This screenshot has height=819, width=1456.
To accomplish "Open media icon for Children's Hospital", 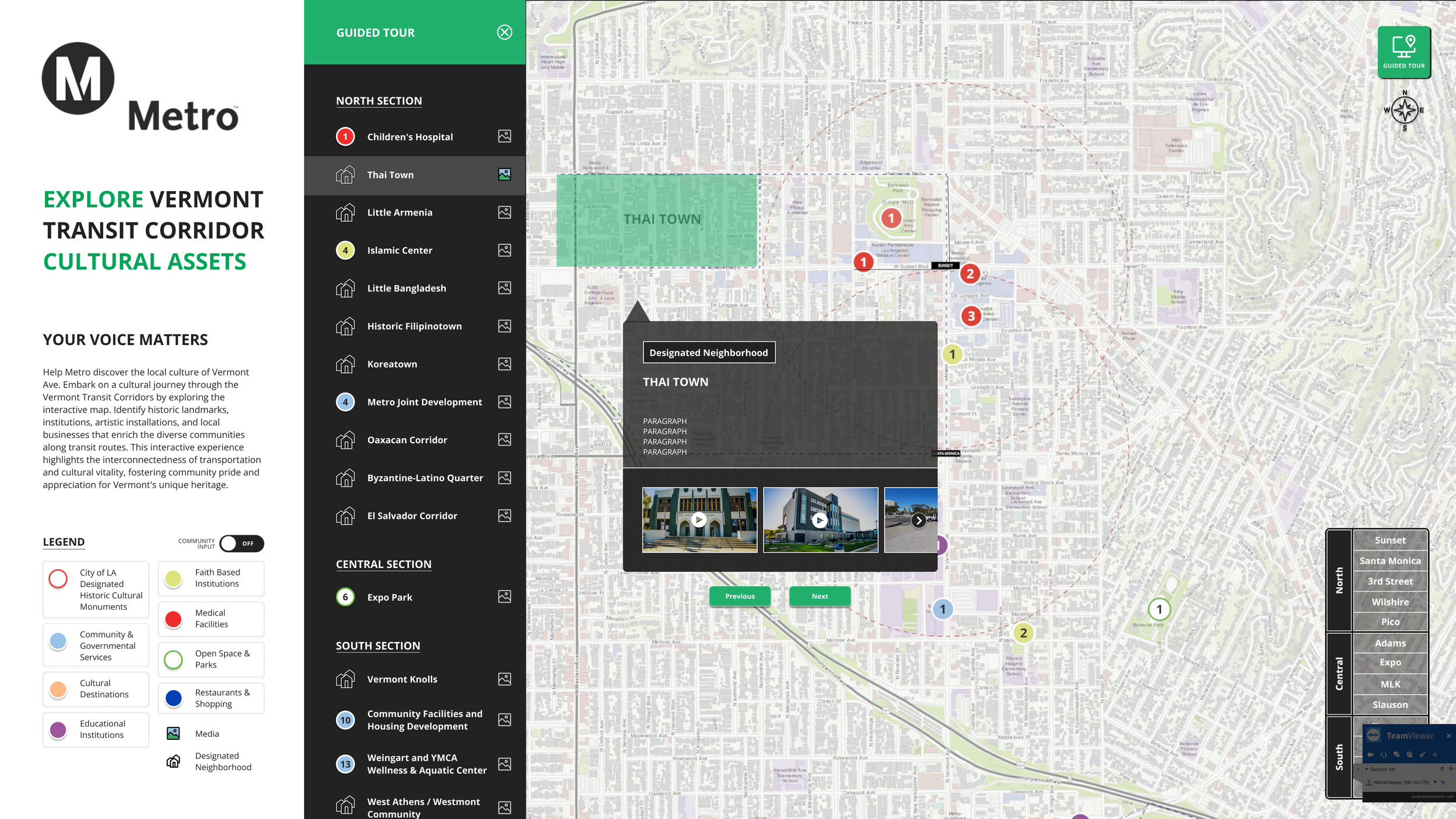I will (504, 136).
